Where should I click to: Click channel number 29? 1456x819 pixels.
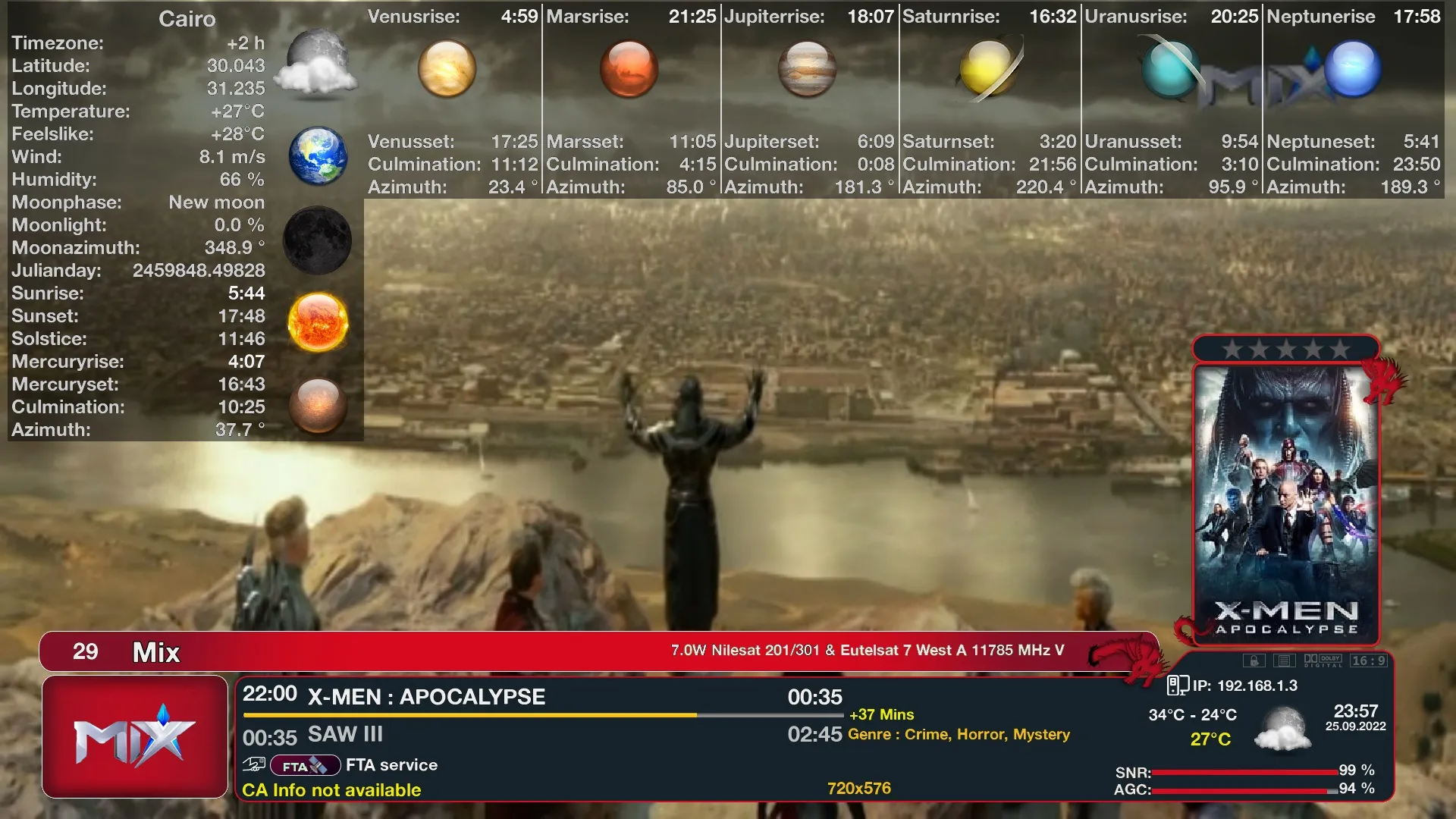pos(86,651)
